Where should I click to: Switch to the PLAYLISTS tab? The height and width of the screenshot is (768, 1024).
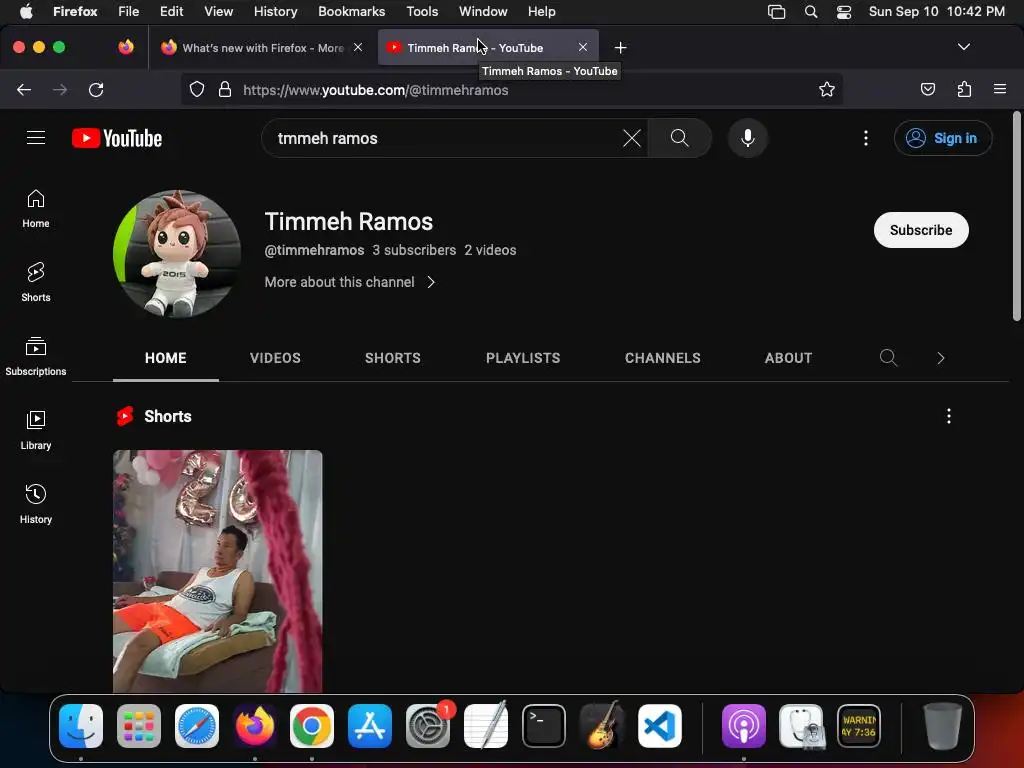click(x=523, y=358)
